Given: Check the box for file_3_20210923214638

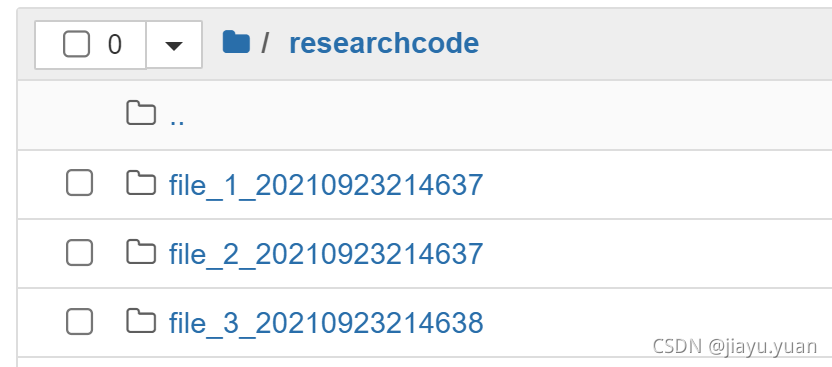Looking at the screenshot, I should 80,321.
